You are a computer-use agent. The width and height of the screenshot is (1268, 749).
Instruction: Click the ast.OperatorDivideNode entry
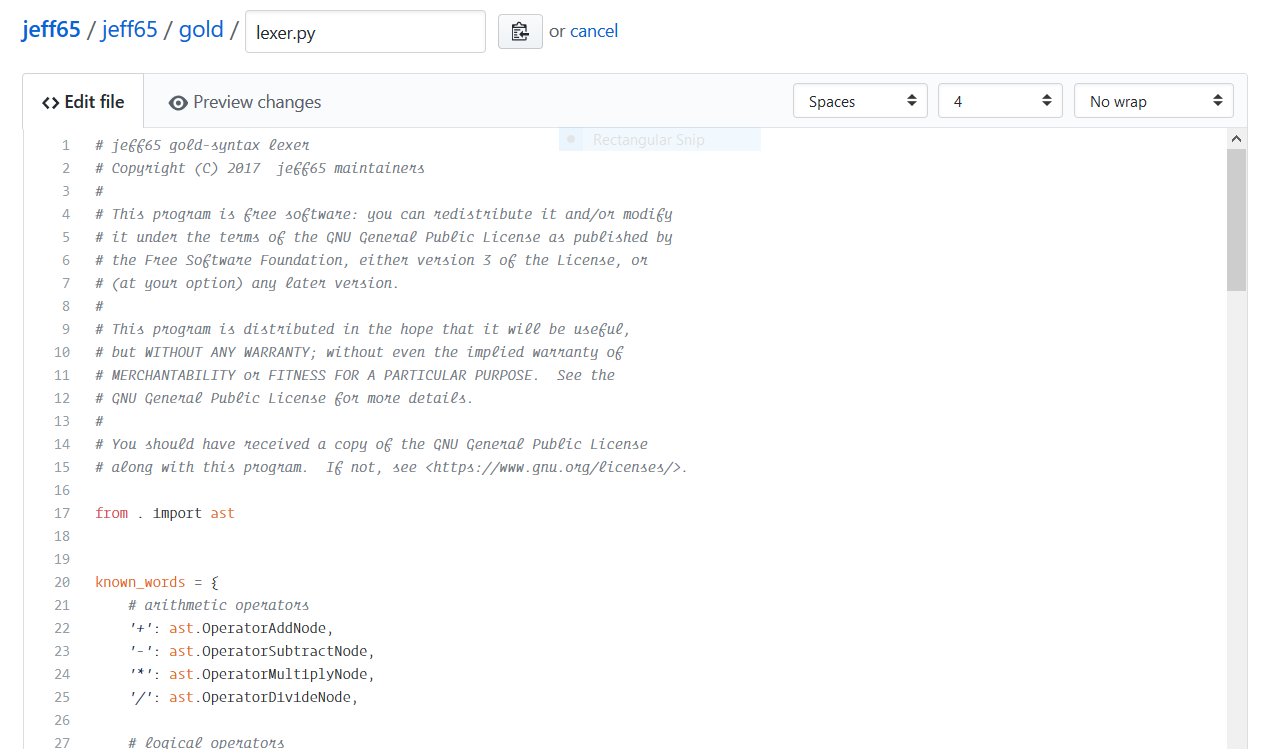(x=243, y=697)
